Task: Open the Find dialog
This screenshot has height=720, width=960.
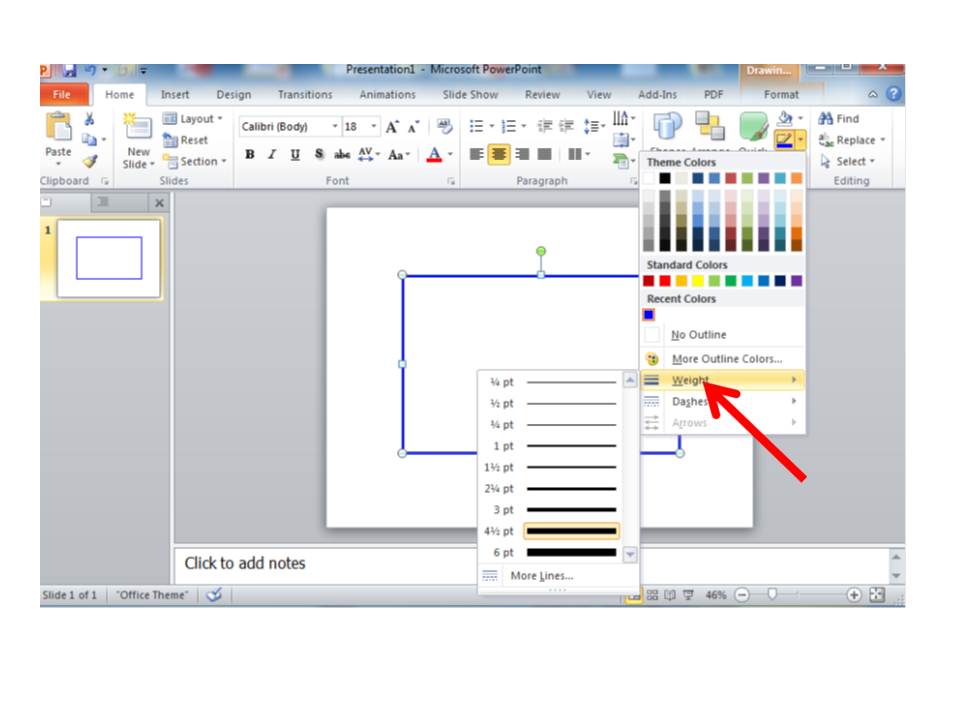Action: pos(850,118)
